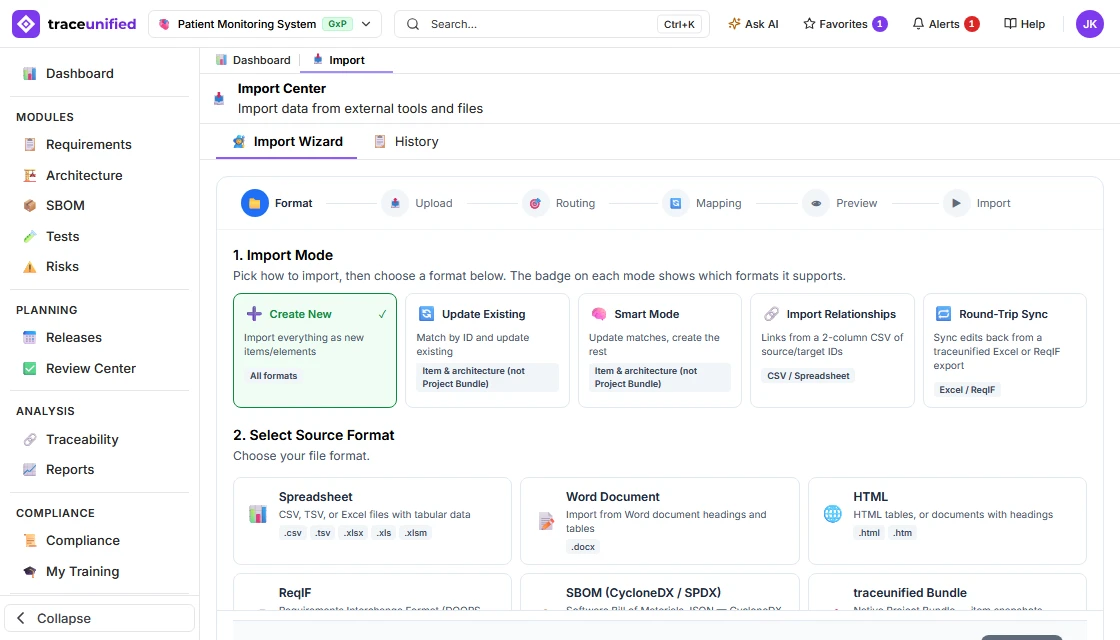Open Compliance scroll icon

coord(29,541)
